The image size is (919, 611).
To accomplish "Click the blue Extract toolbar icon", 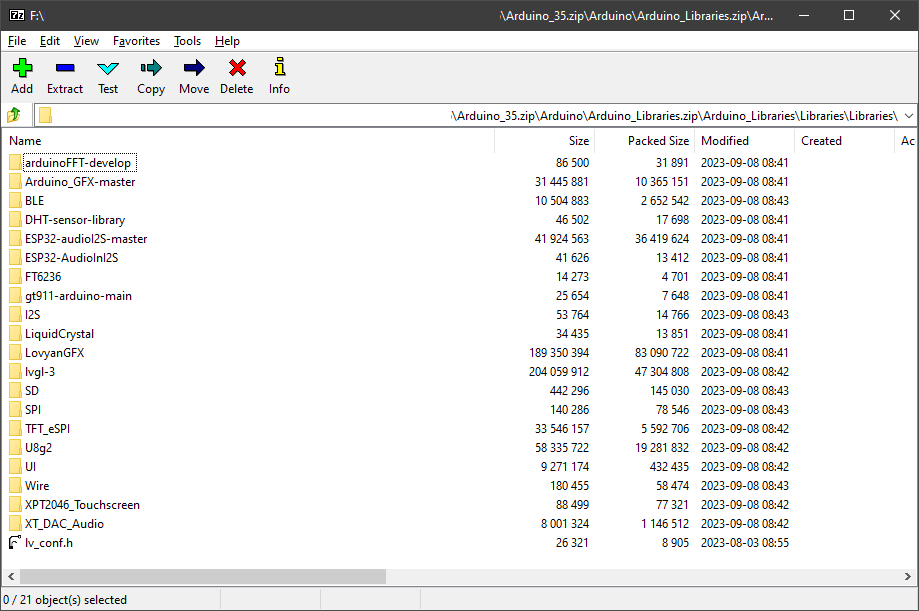I will click(x=64, y=68).
